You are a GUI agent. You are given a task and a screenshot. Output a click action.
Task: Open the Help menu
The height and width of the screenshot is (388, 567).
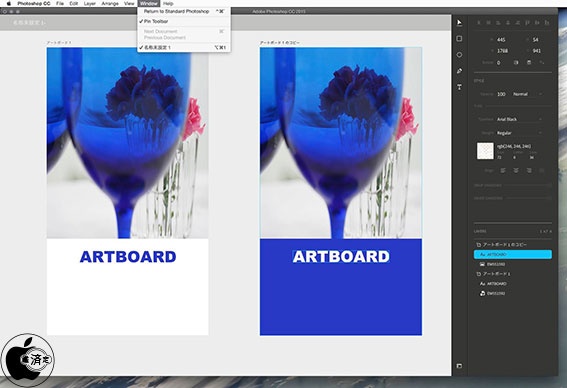click(168, 3)
